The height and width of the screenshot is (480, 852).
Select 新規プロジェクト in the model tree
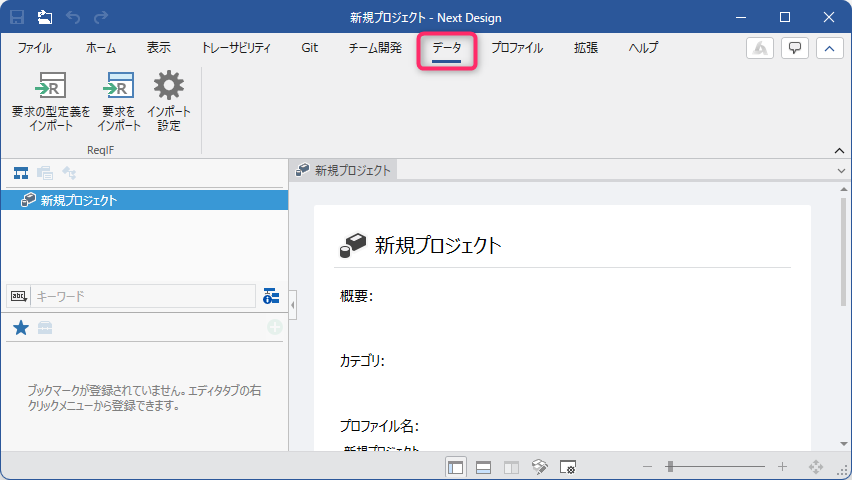(145, 200)
